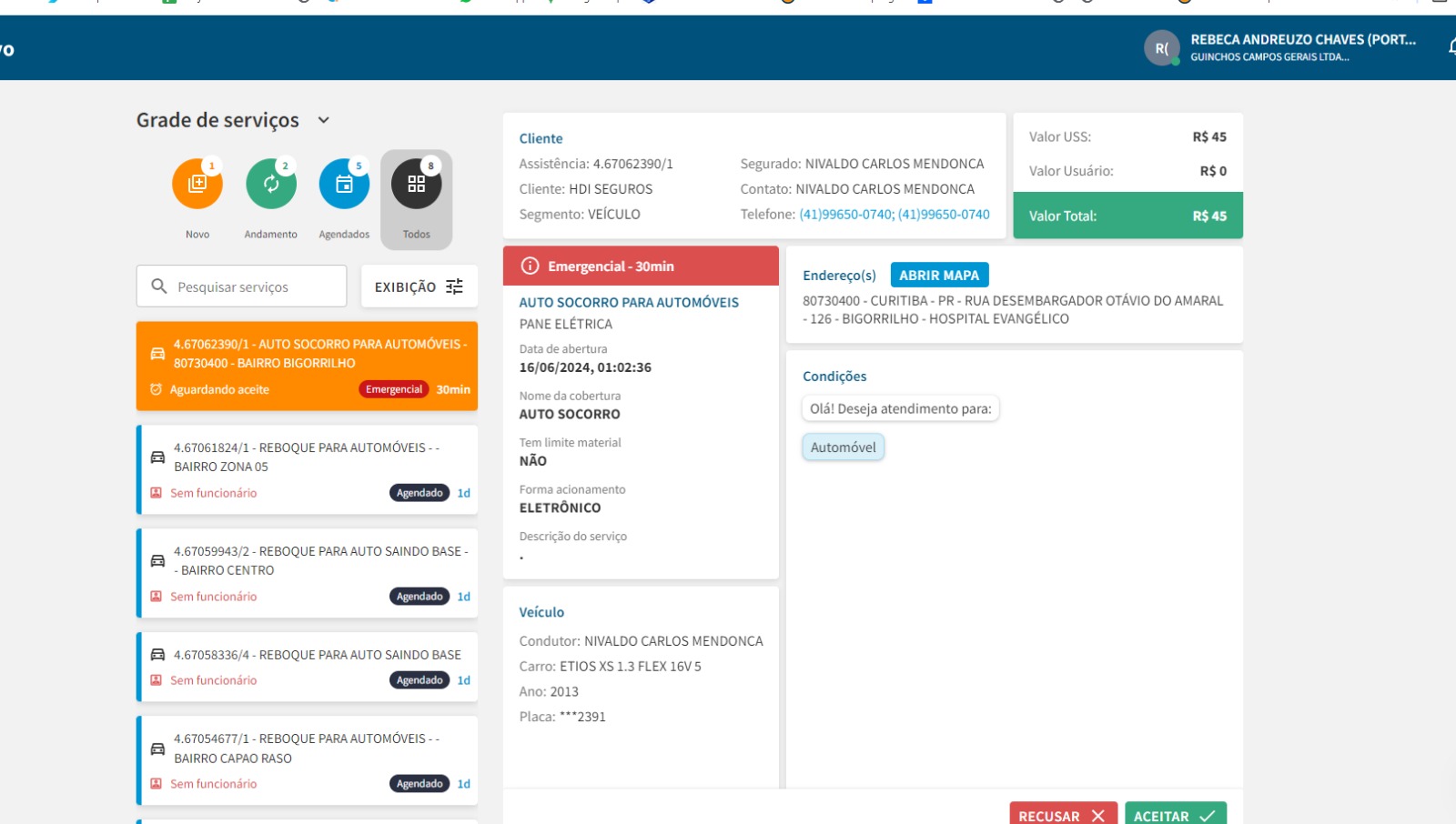This screenshot has height=824, width=1456.
Task: Click the ABRIR MAPA button
Action: click(938, 275)
